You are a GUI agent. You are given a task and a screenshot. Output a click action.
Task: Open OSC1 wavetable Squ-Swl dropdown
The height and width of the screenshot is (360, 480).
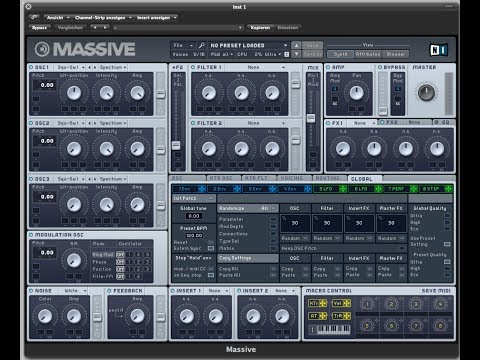point(70,67)
